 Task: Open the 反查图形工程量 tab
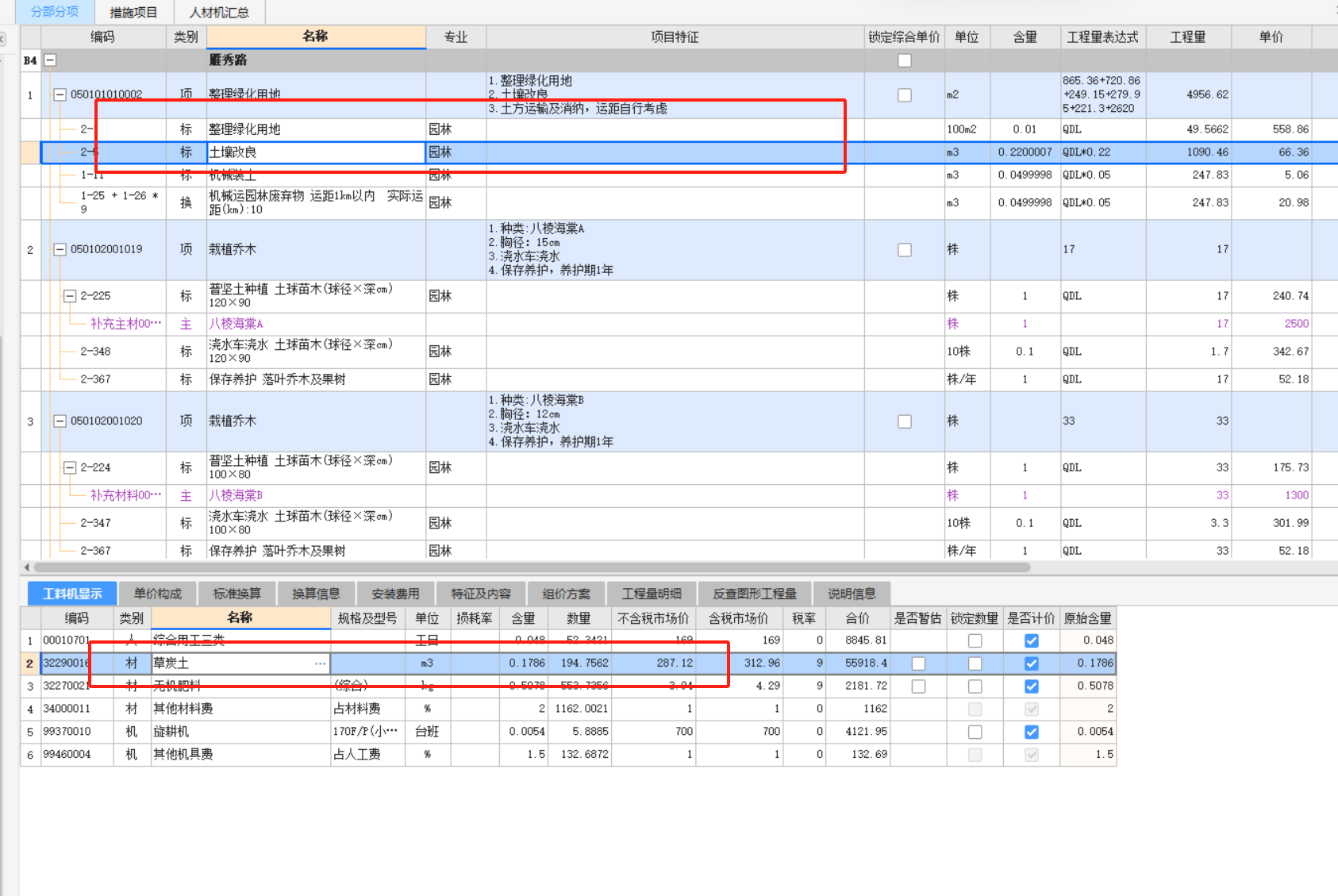[755, 594]
